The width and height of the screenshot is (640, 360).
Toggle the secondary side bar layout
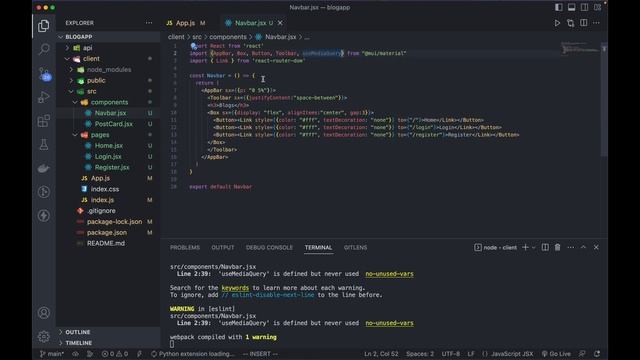point(585,7)
